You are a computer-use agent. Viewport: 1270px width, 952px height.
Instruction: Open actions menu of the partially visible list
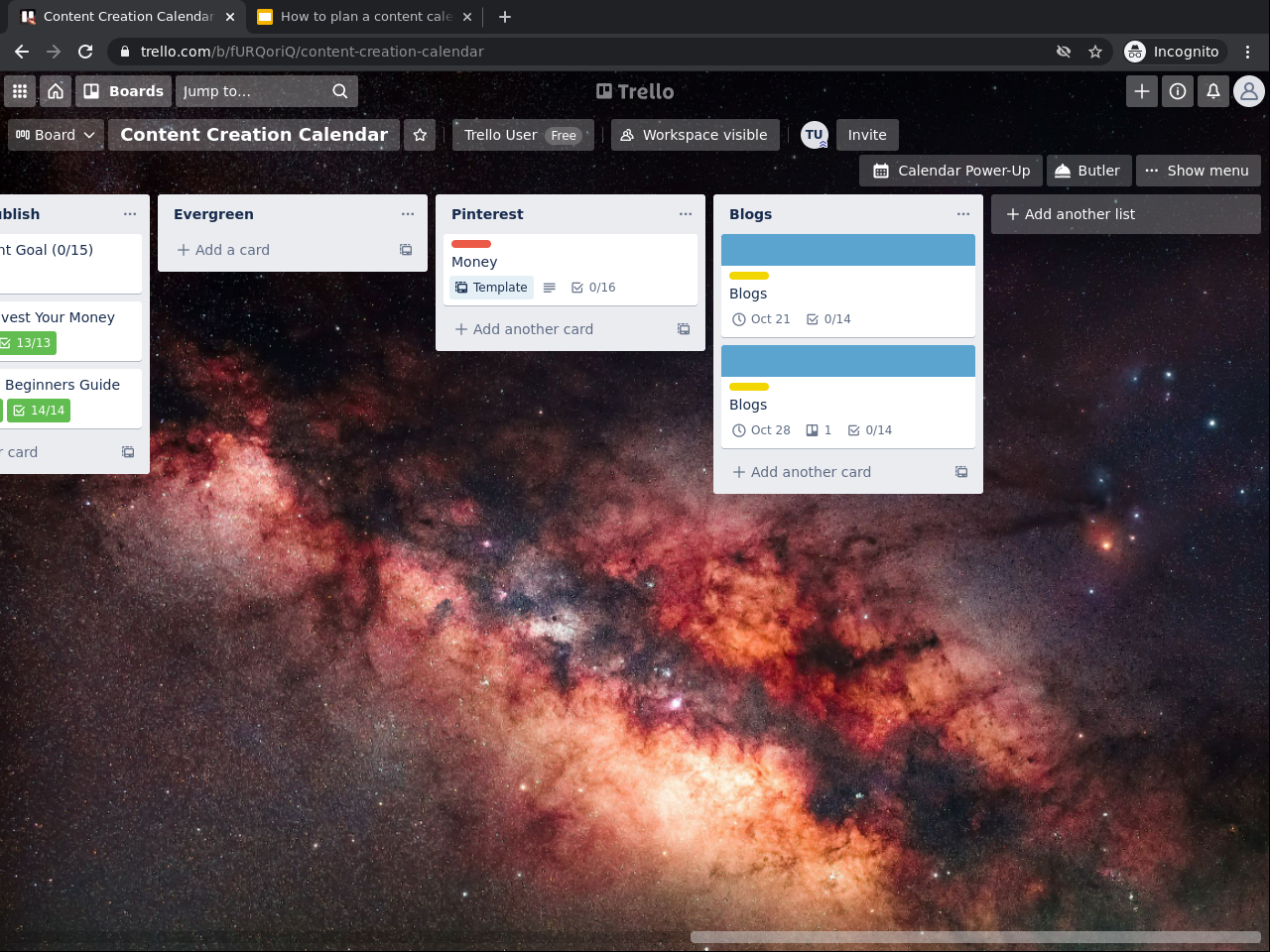(x=130, y=214)
